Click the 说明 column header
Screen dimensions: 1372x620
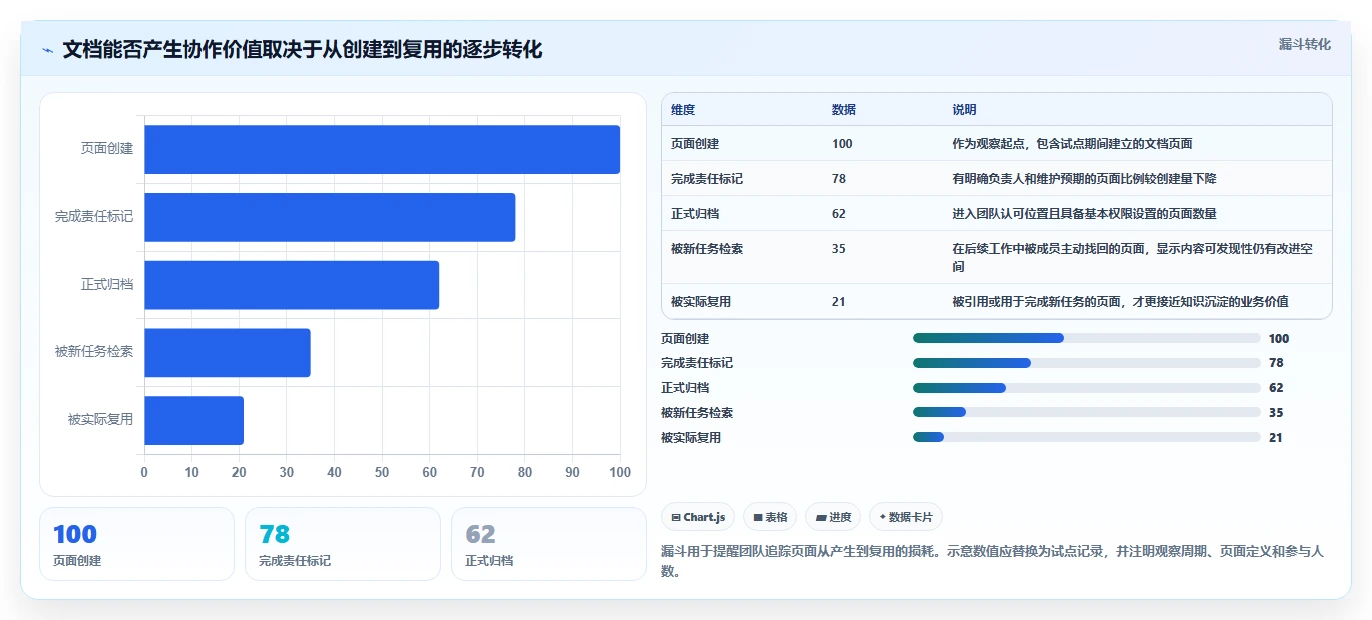pos(965,110)
